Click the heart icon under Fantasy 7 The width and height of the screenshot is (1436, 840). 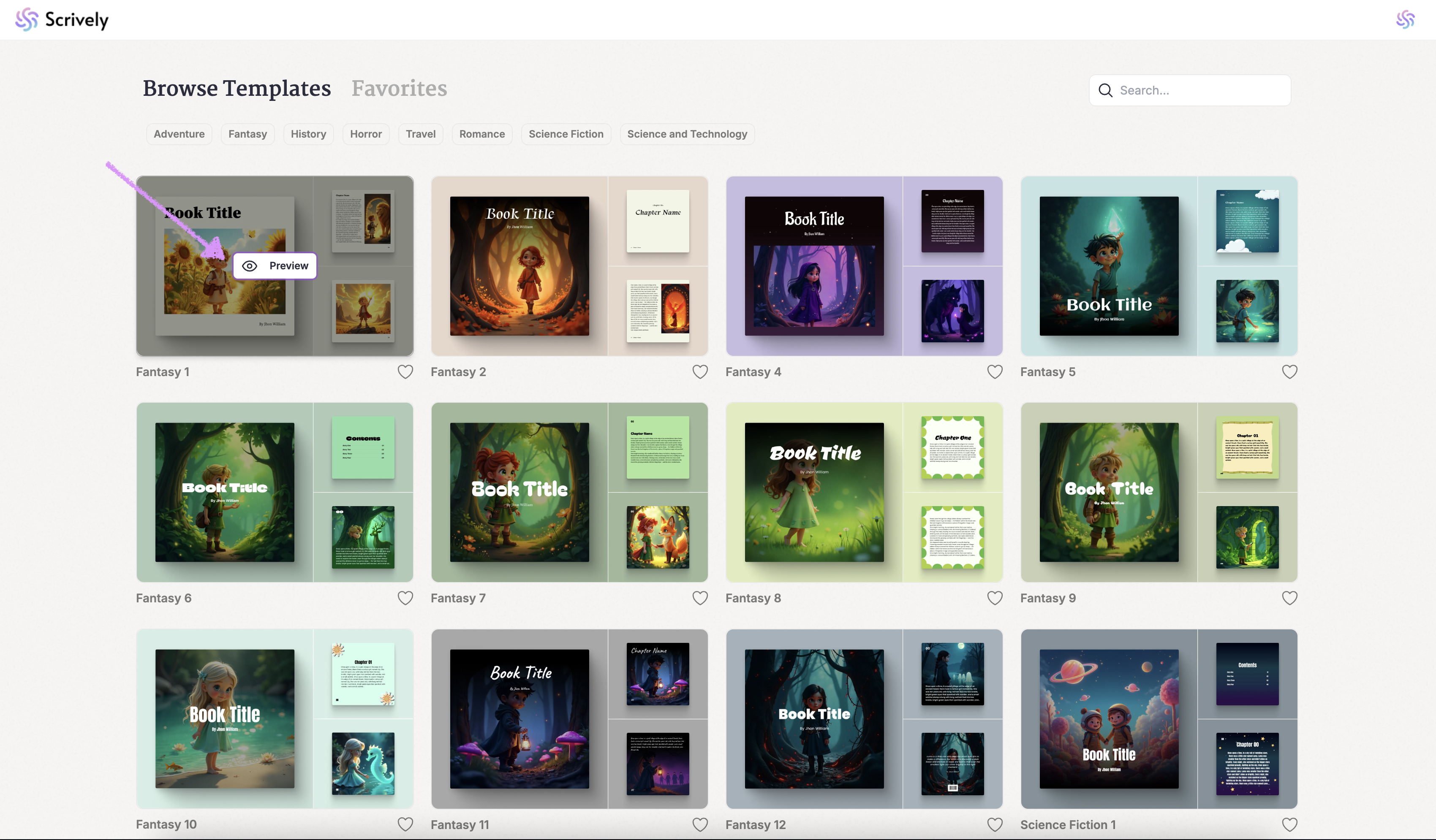(700, 598)
